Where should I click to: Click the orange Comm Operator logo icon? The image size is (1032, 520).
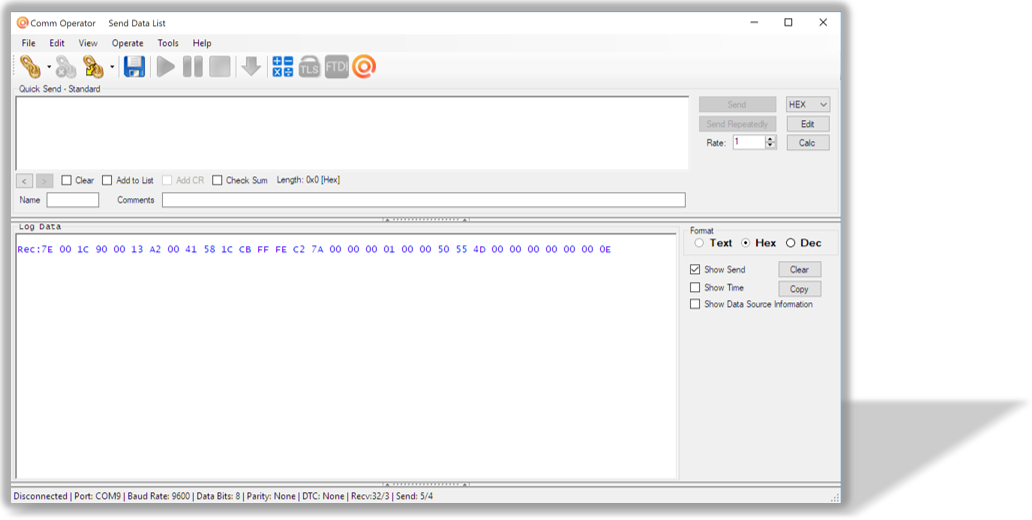point(364,66)
